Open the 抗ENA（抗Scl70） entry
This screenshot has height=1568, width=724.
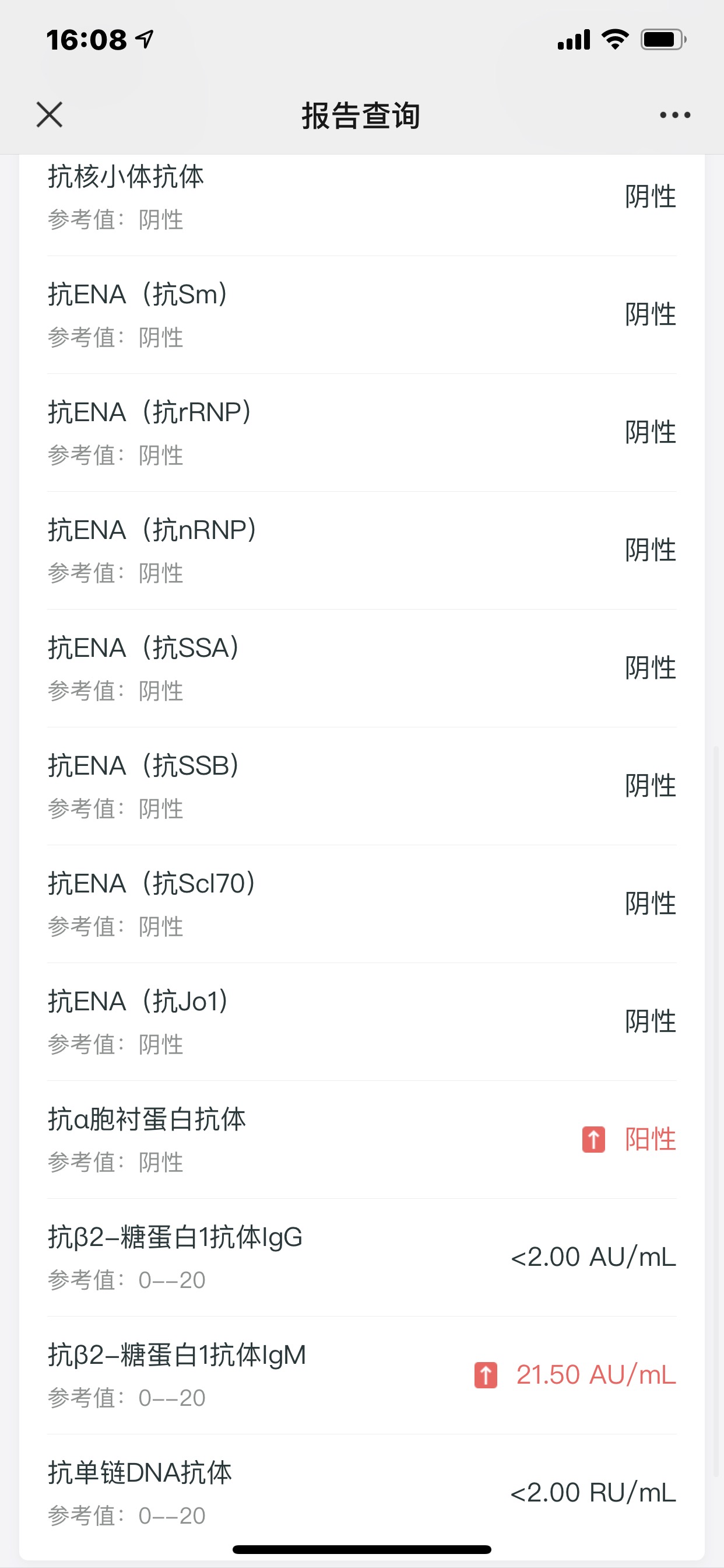coord(361,904)
